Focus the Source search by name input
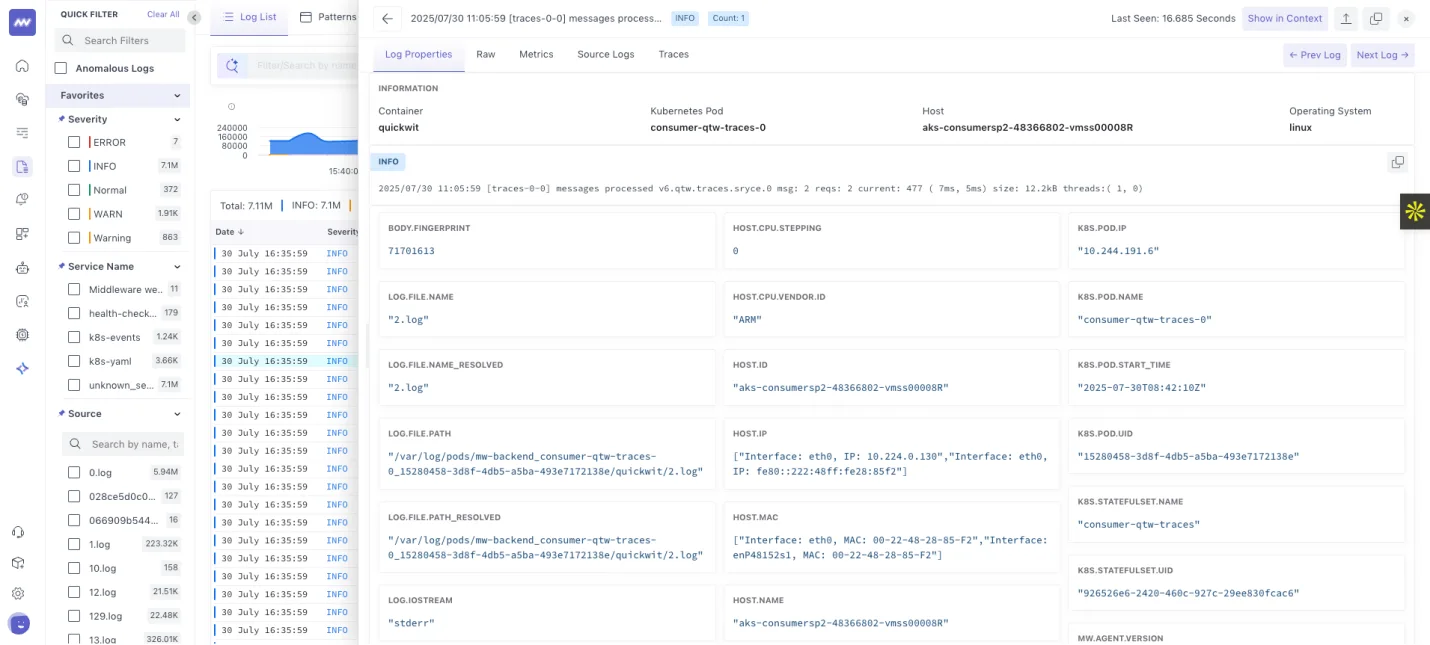Image resolution: width=1430 pixels, height=645 pixels. (x=123, y=444)
